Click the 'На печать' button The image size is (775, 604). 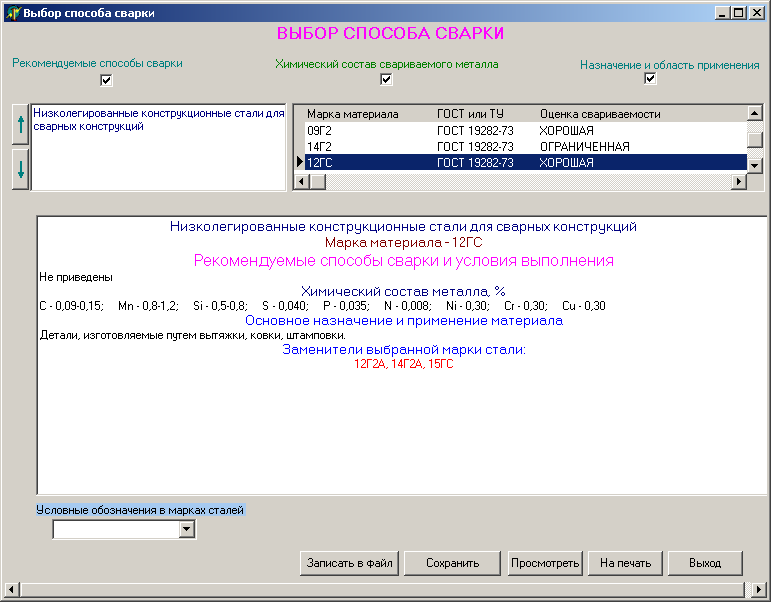pos(625,563)
